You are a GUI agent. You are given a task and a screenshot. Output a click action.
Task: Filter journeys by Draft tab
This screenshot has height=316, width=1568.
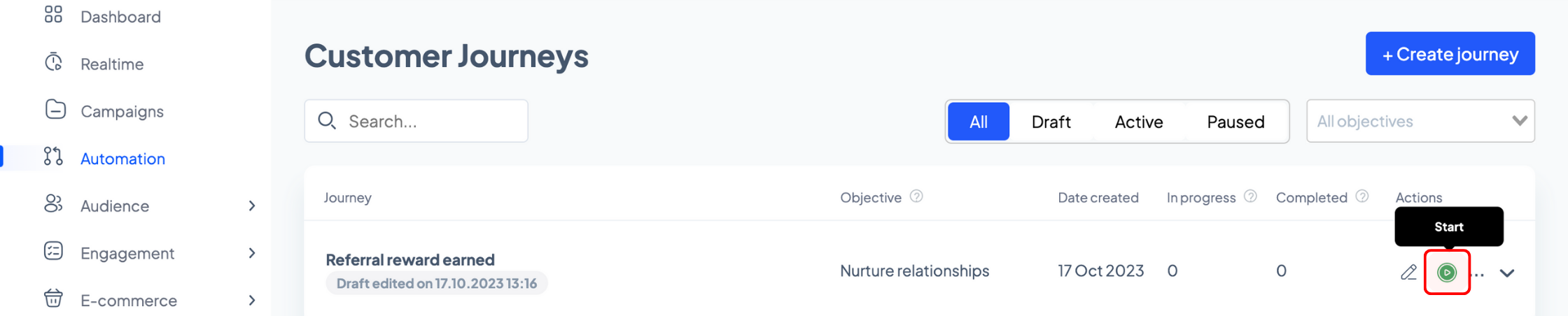[1051, 122]
